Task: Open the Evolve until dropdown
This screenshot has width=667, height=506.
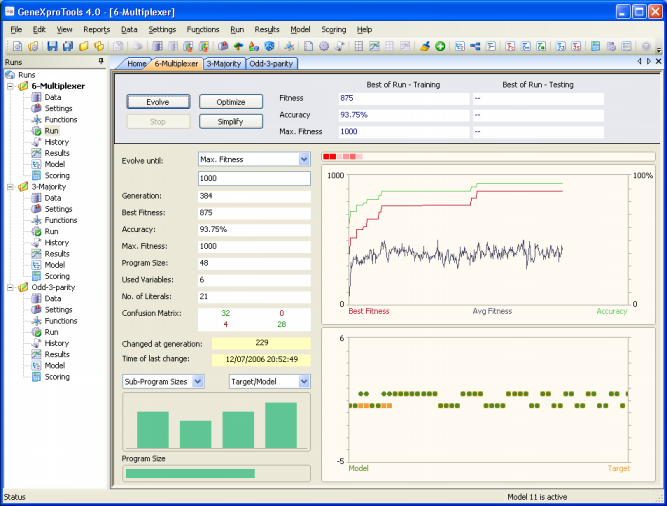Action: 304,159
